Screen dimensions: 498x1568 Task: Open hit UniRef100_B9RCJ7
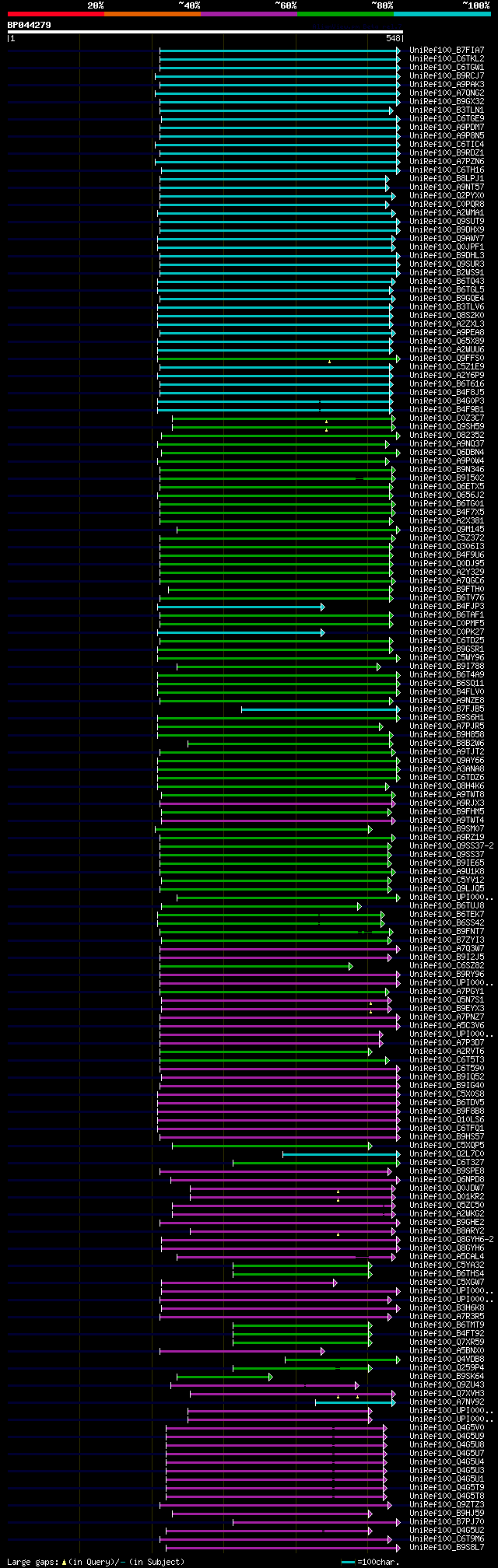coord(447,75)
